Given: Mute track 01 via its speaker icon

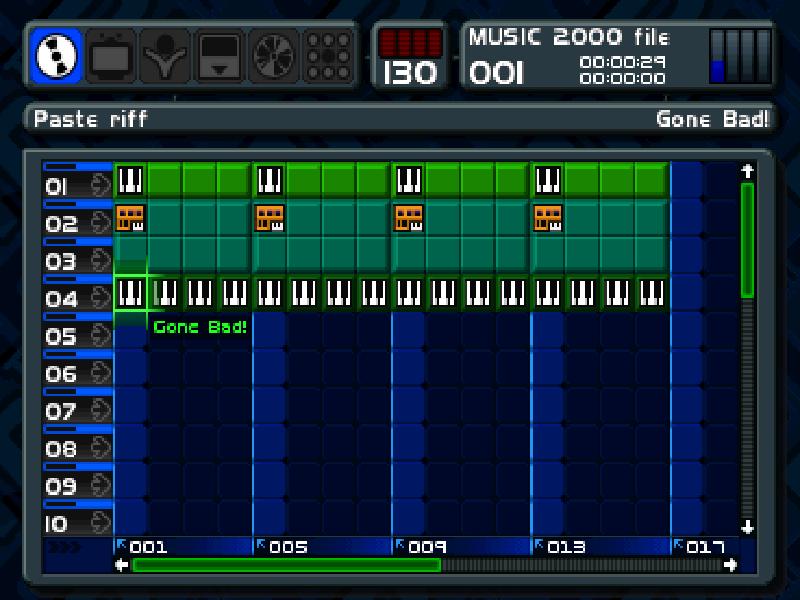Looking at the screenshot, I should pyautogui.click(x=101, y=185).
